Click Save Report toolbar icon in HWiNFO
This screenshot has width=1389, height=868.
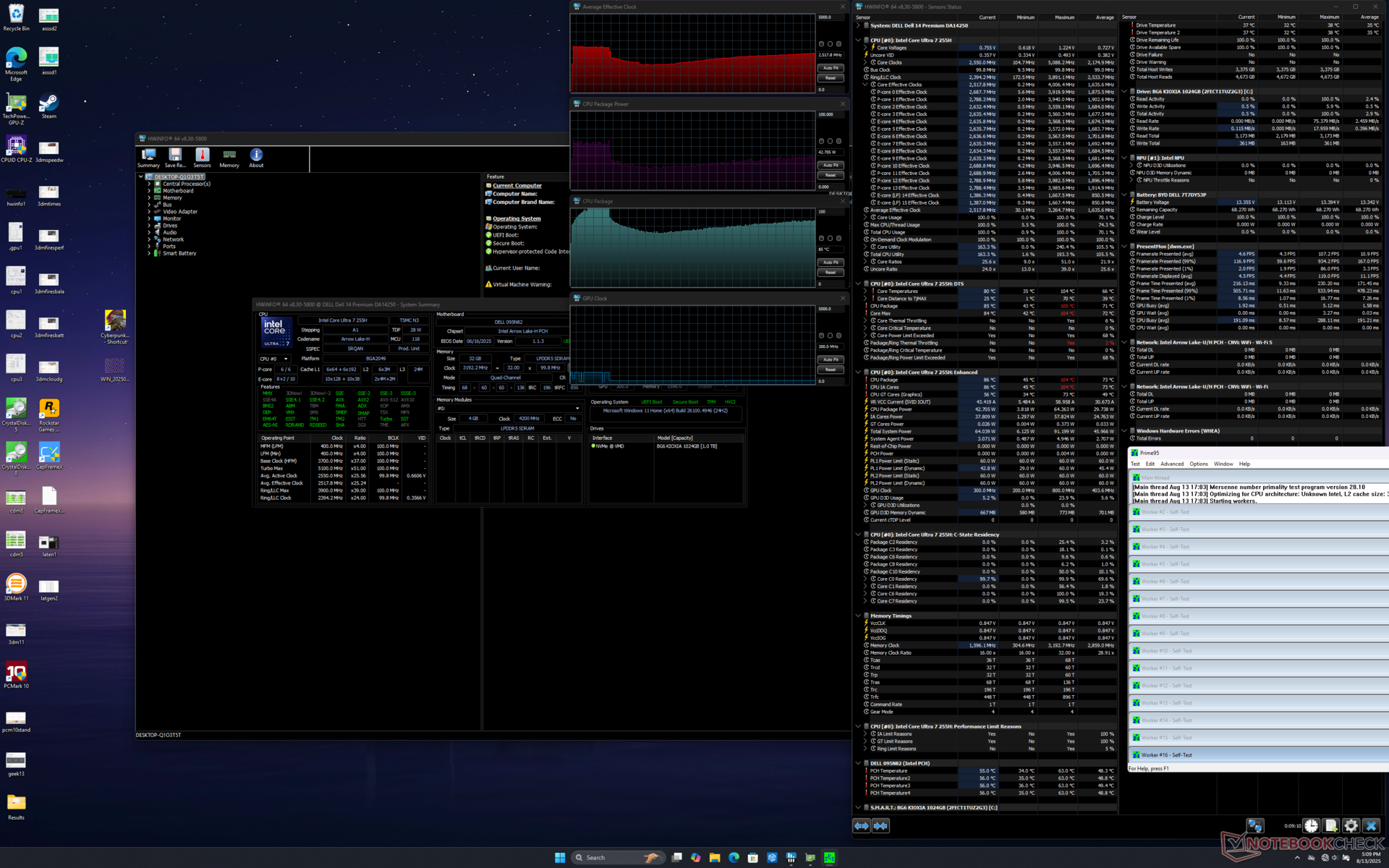pyautogui.click(x=175, y=158)
